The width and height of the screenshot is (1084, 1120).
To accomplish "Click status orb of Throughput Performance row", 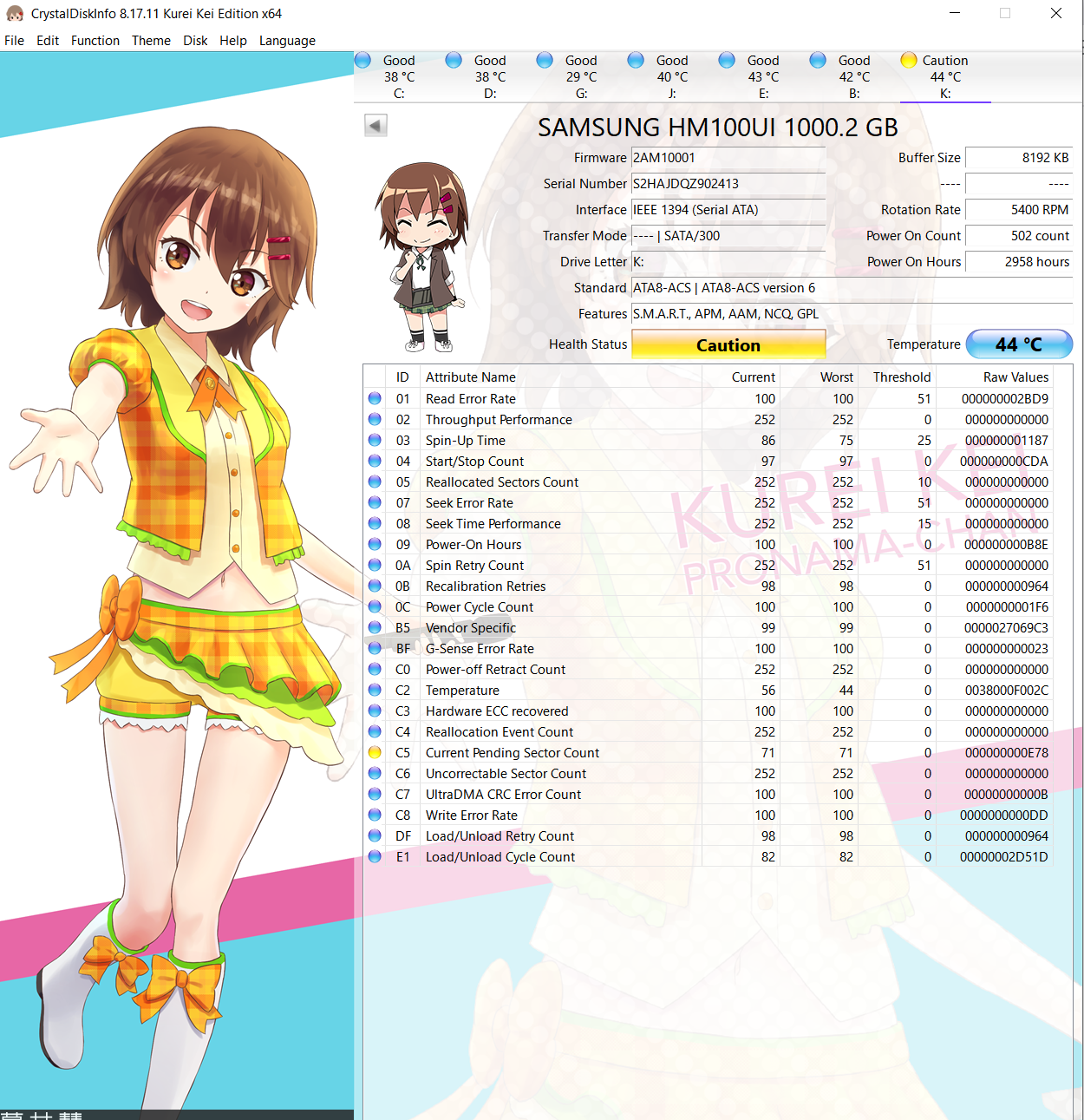I will (375, 419).
